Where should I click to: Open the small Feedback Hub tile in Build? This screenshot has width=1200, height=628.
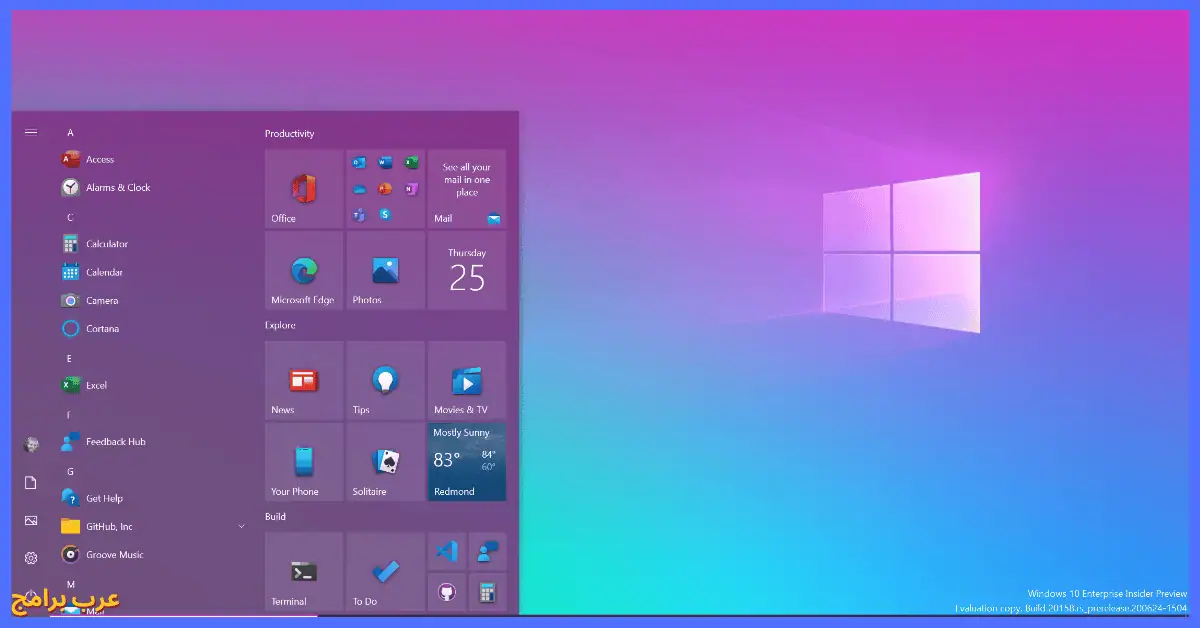point(488,551)
